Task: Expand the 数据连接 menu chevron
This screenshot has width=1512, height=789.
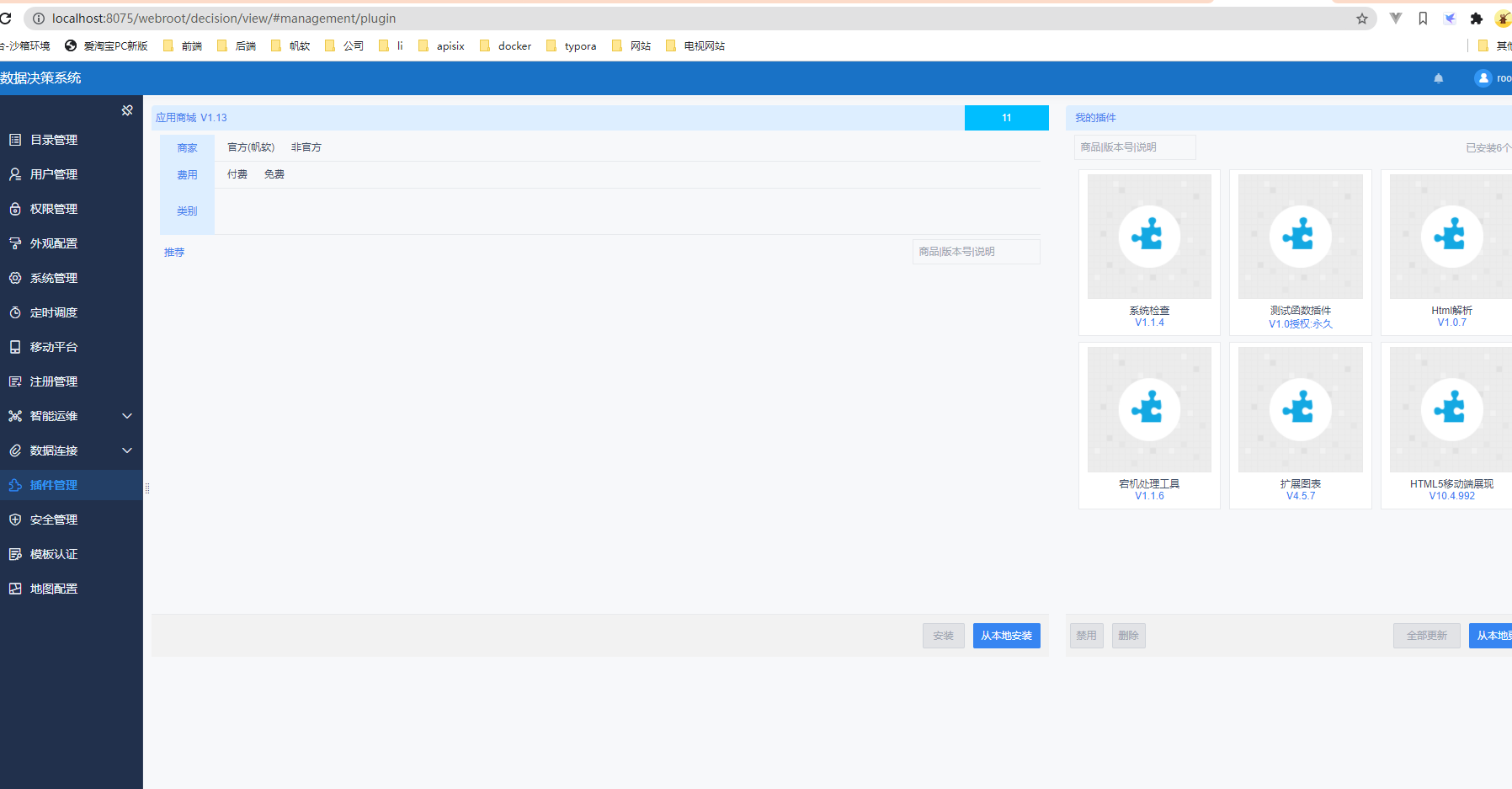Action: point(127,450)
